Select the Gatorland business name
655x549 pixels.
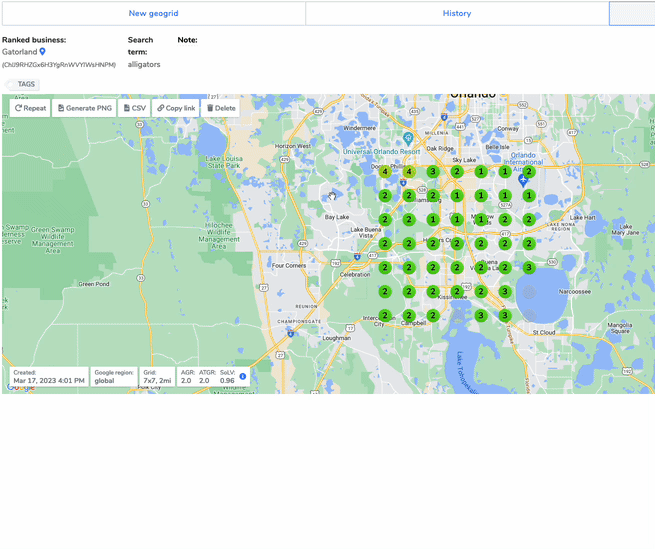(20, 52)
